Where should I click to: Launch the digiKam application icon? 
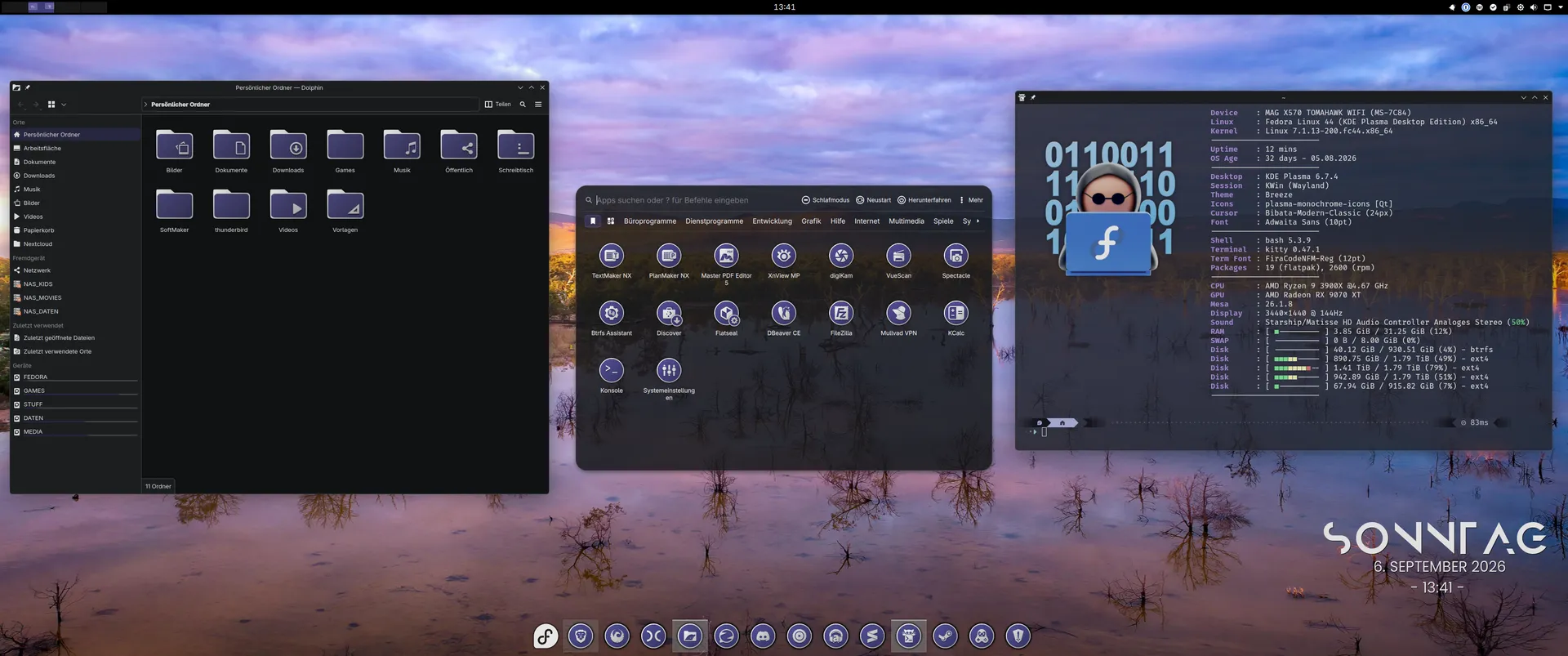841,256
